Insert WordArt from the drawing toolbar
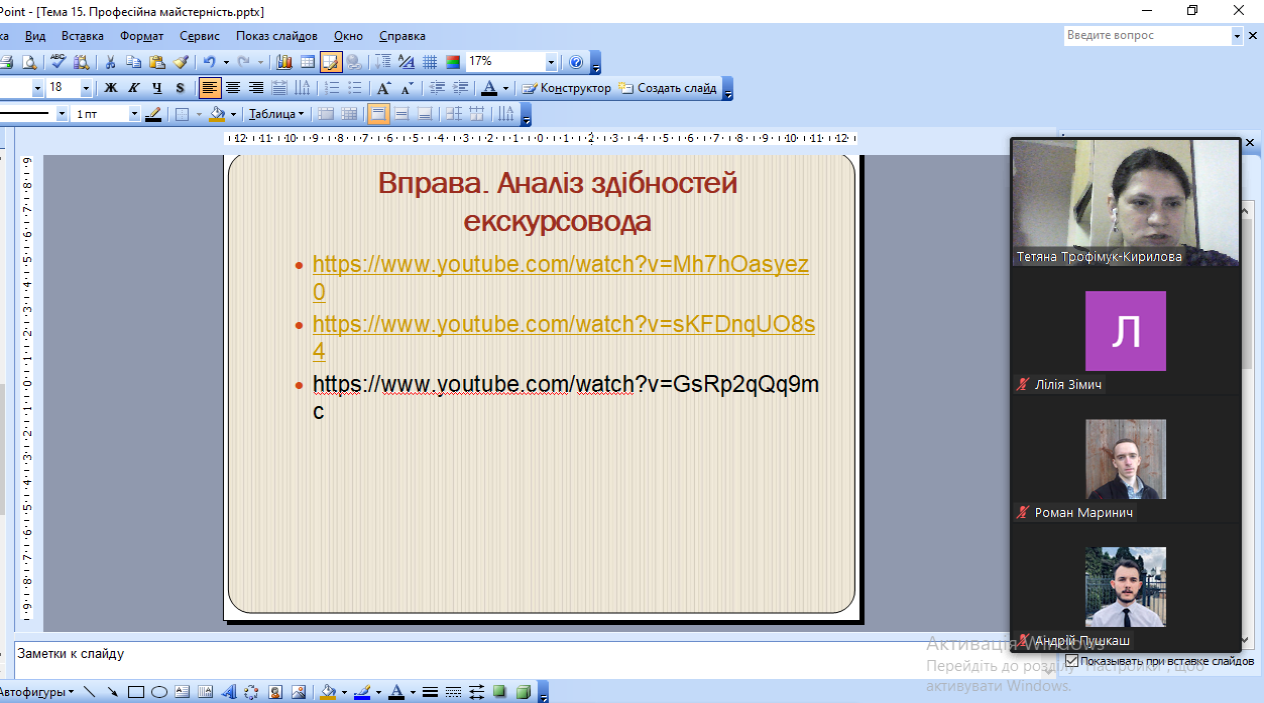Screen dimensions: 1264x703 tap(228, 692)
